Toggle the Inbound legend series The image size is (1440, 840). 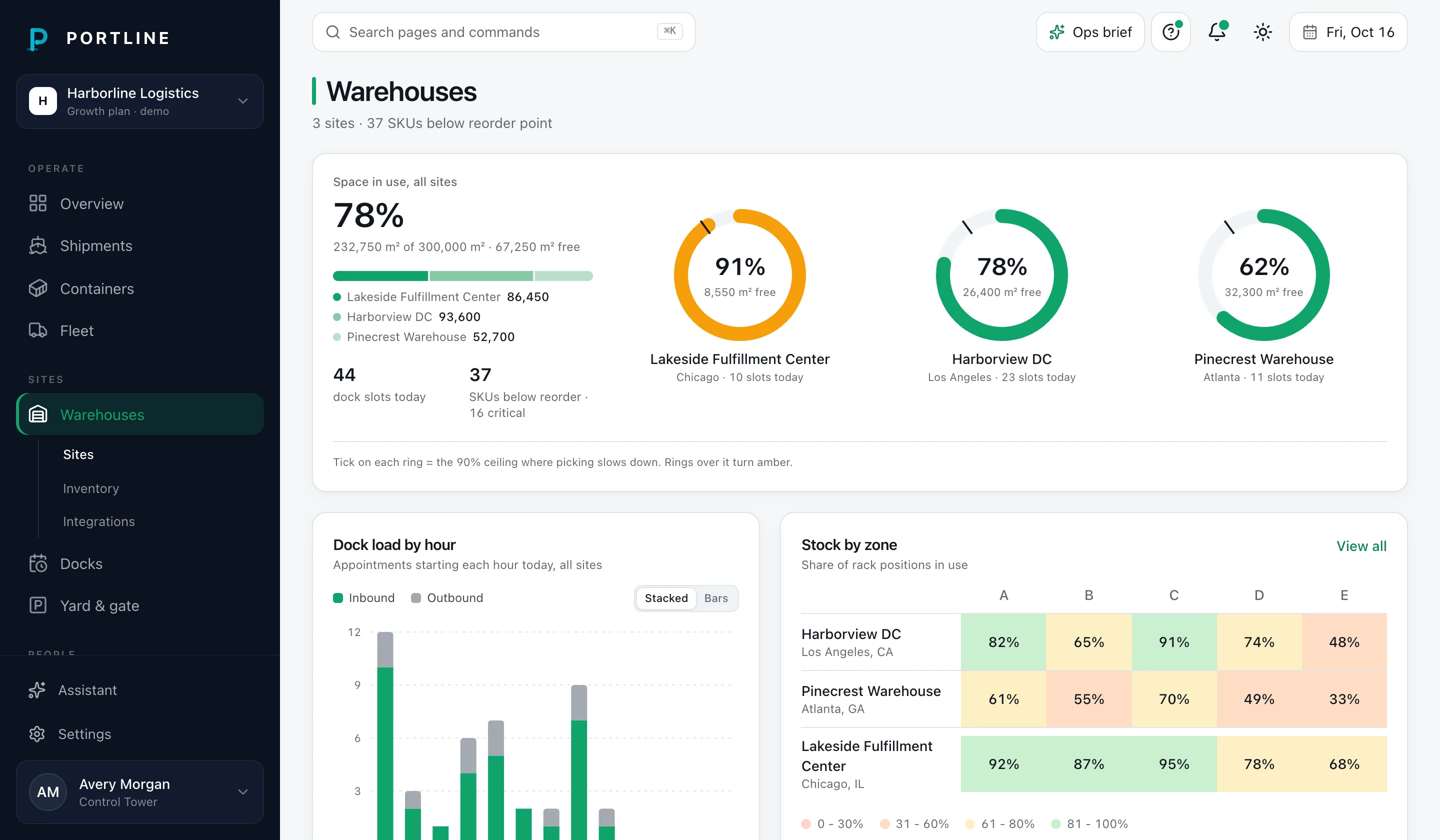click(x=364, y=597)
